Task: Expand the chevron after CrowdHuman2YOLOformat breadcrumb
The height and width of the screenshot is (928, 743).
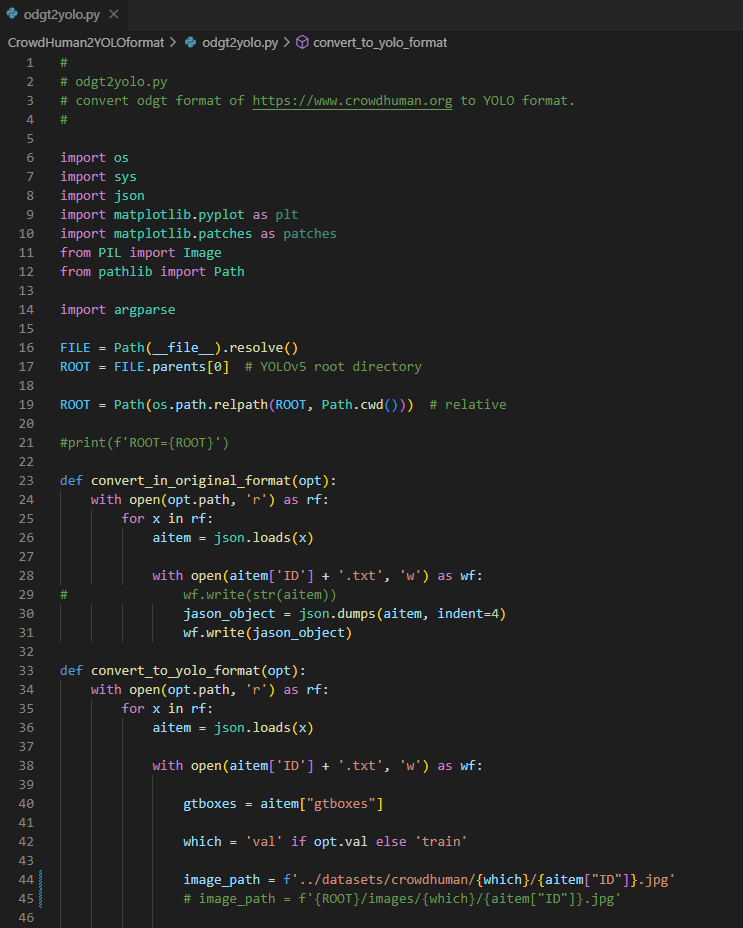Action: (173, 43)
